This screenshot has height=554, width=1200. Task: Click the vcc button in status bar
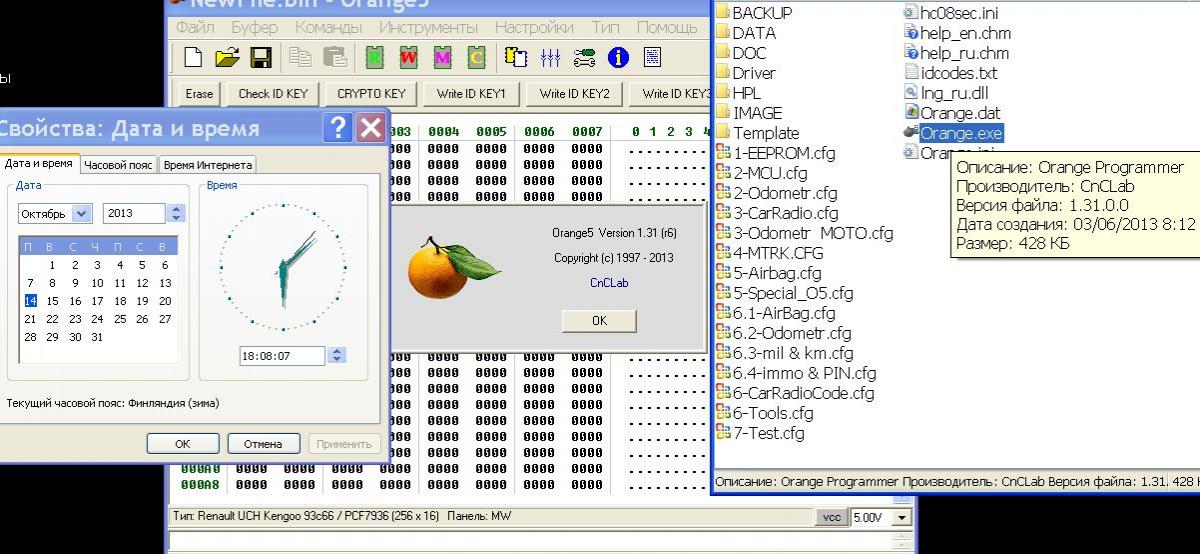click(x=830, y=517)
